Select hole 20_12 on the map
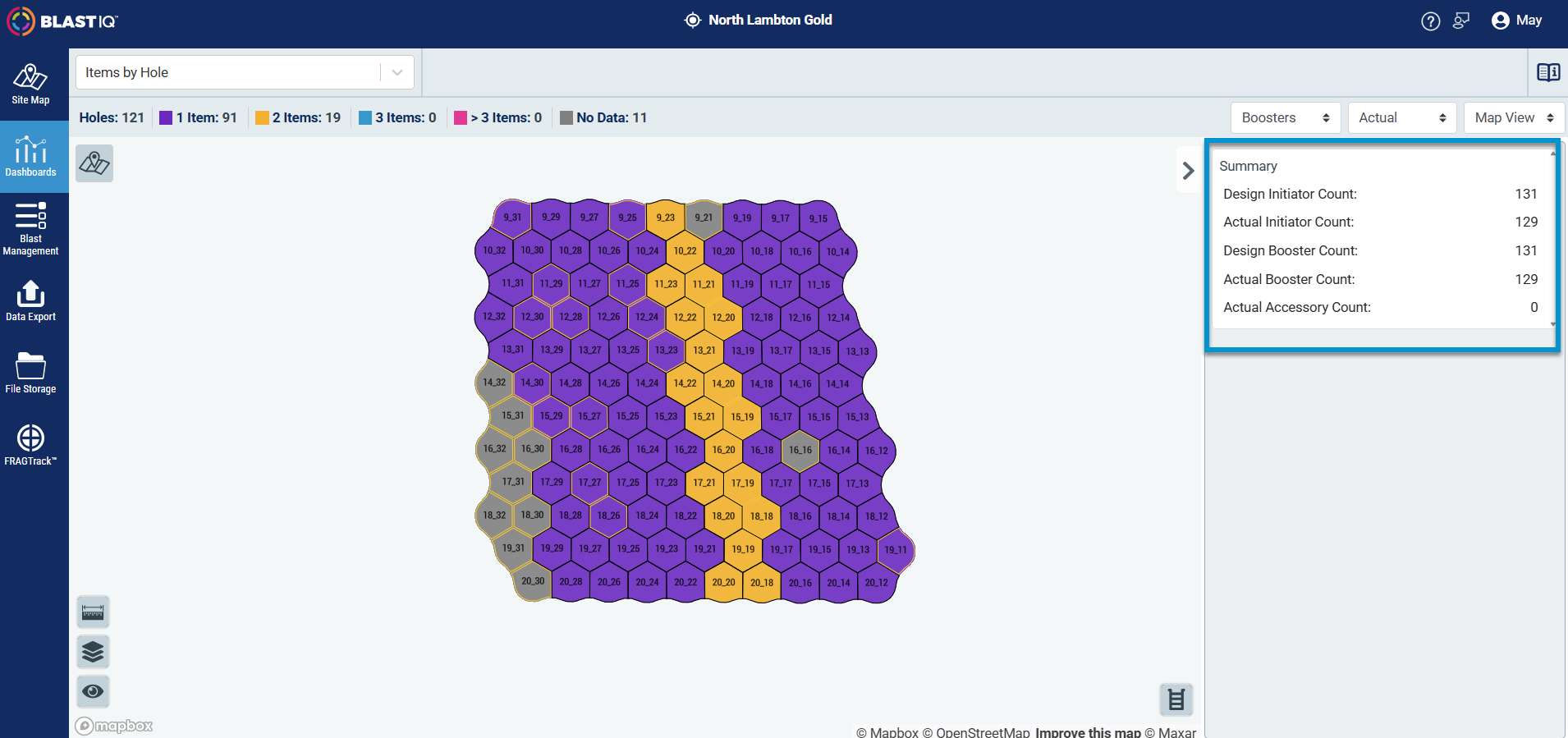 876,583
